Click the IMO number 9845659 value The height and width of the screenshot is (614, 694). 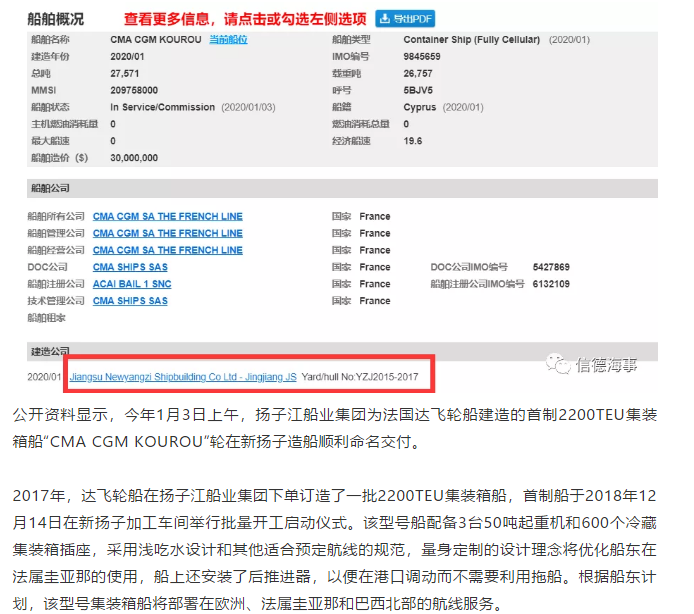click(x=422, y=57)
